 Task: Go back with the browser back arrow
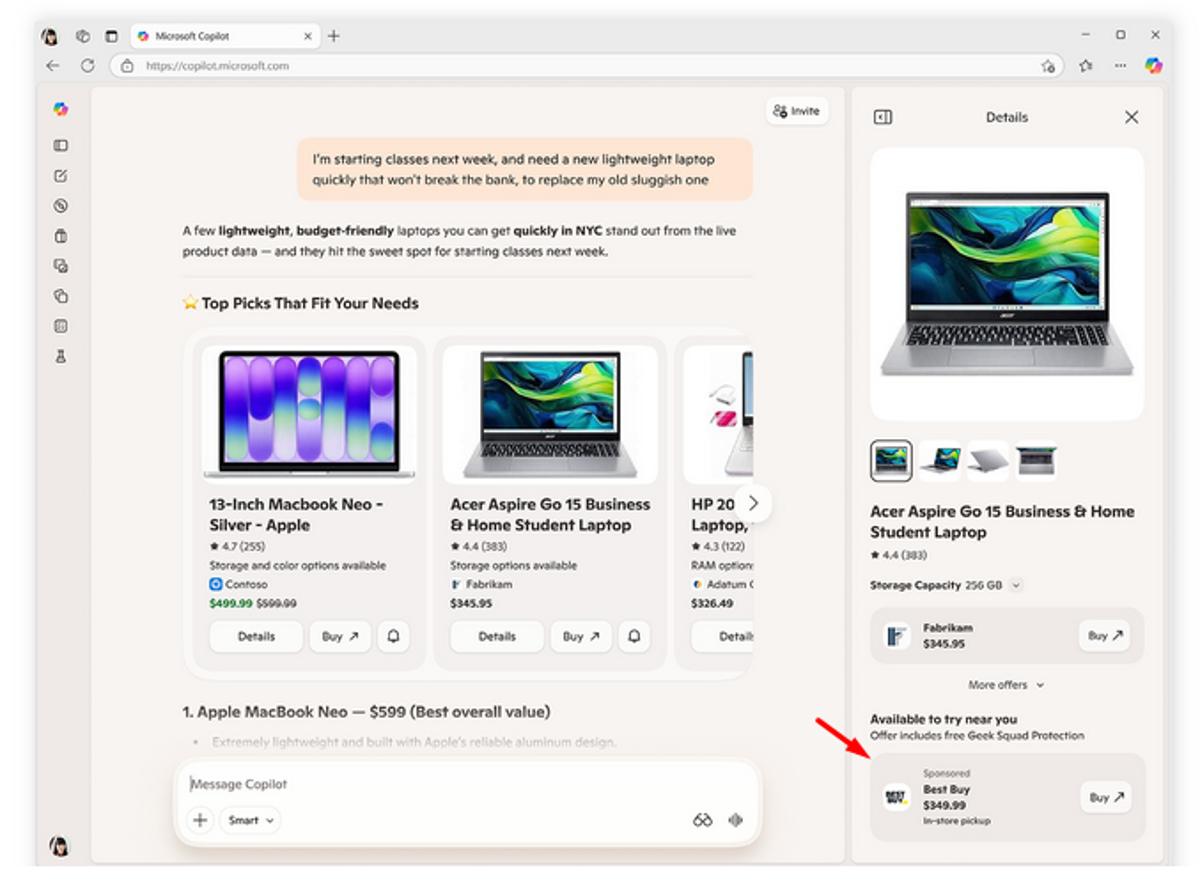[53, 66]
